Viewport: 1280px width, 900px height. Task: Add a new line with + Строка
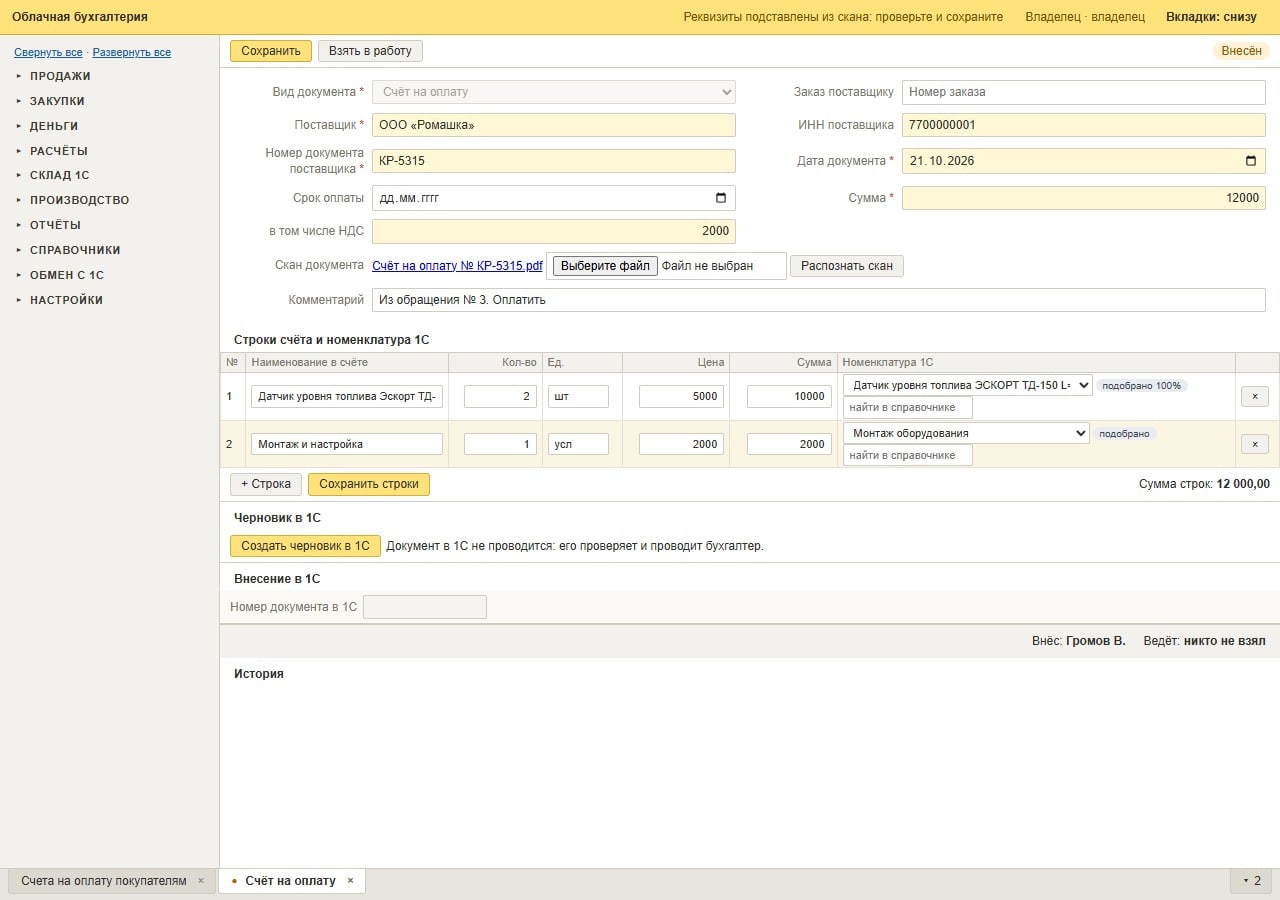point(266,484)
